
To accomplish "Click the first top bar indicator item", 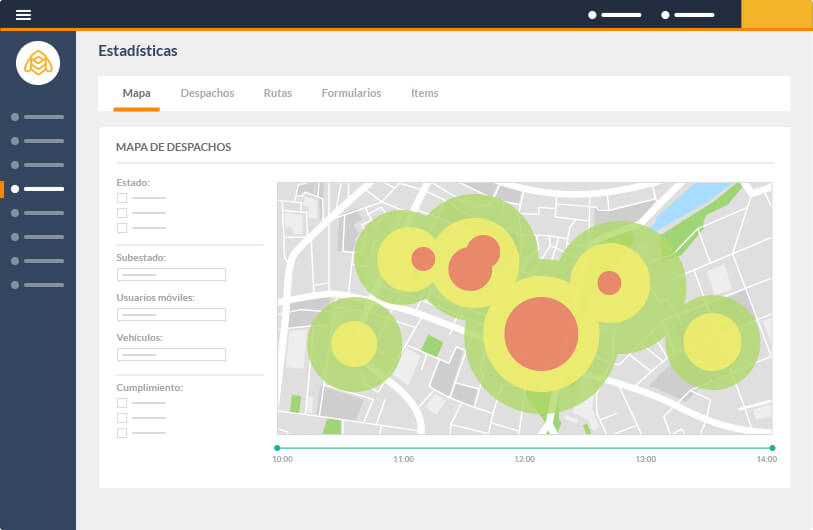I will 615,15.
